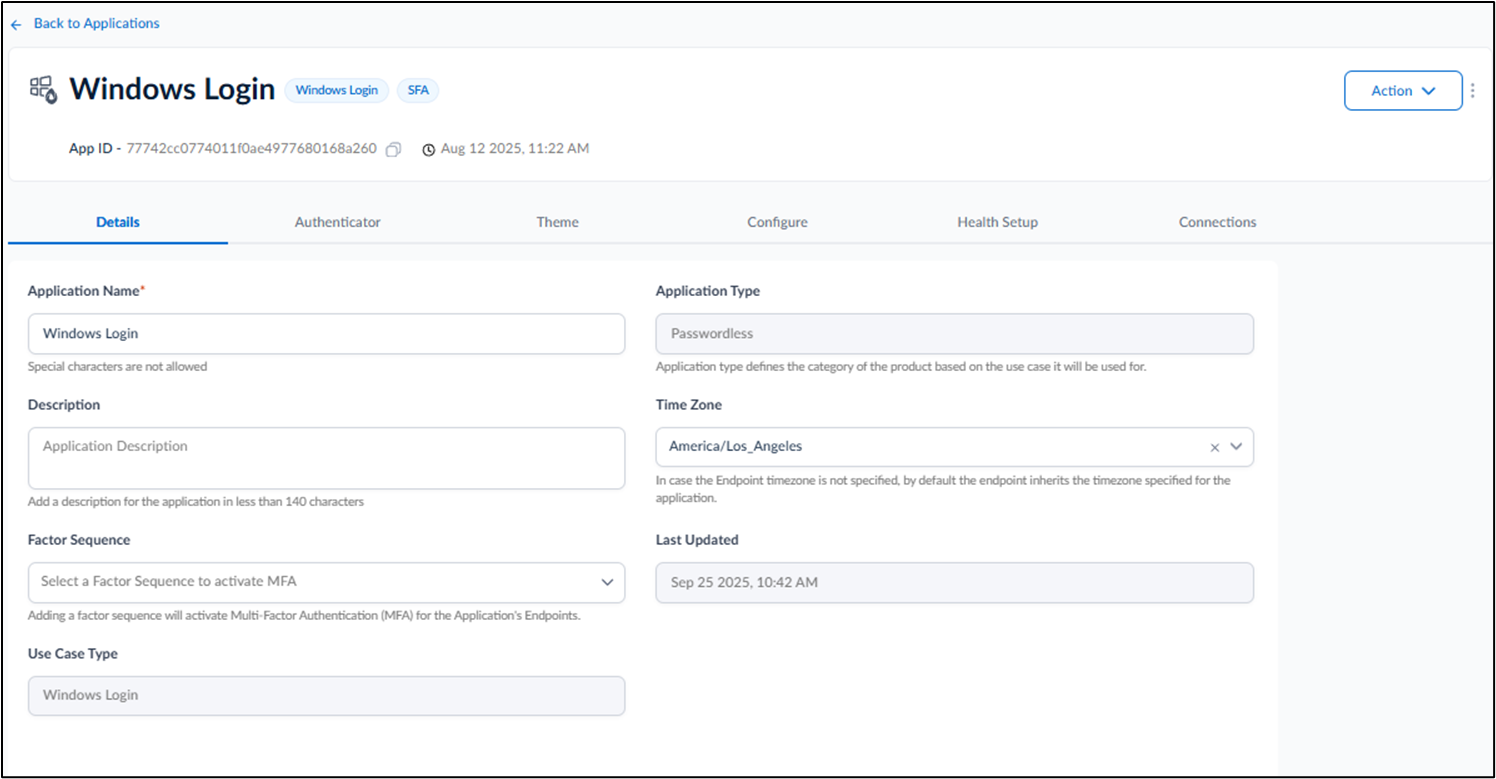Select the Configure tab
1496x779 pixels.
click(777, 222)
